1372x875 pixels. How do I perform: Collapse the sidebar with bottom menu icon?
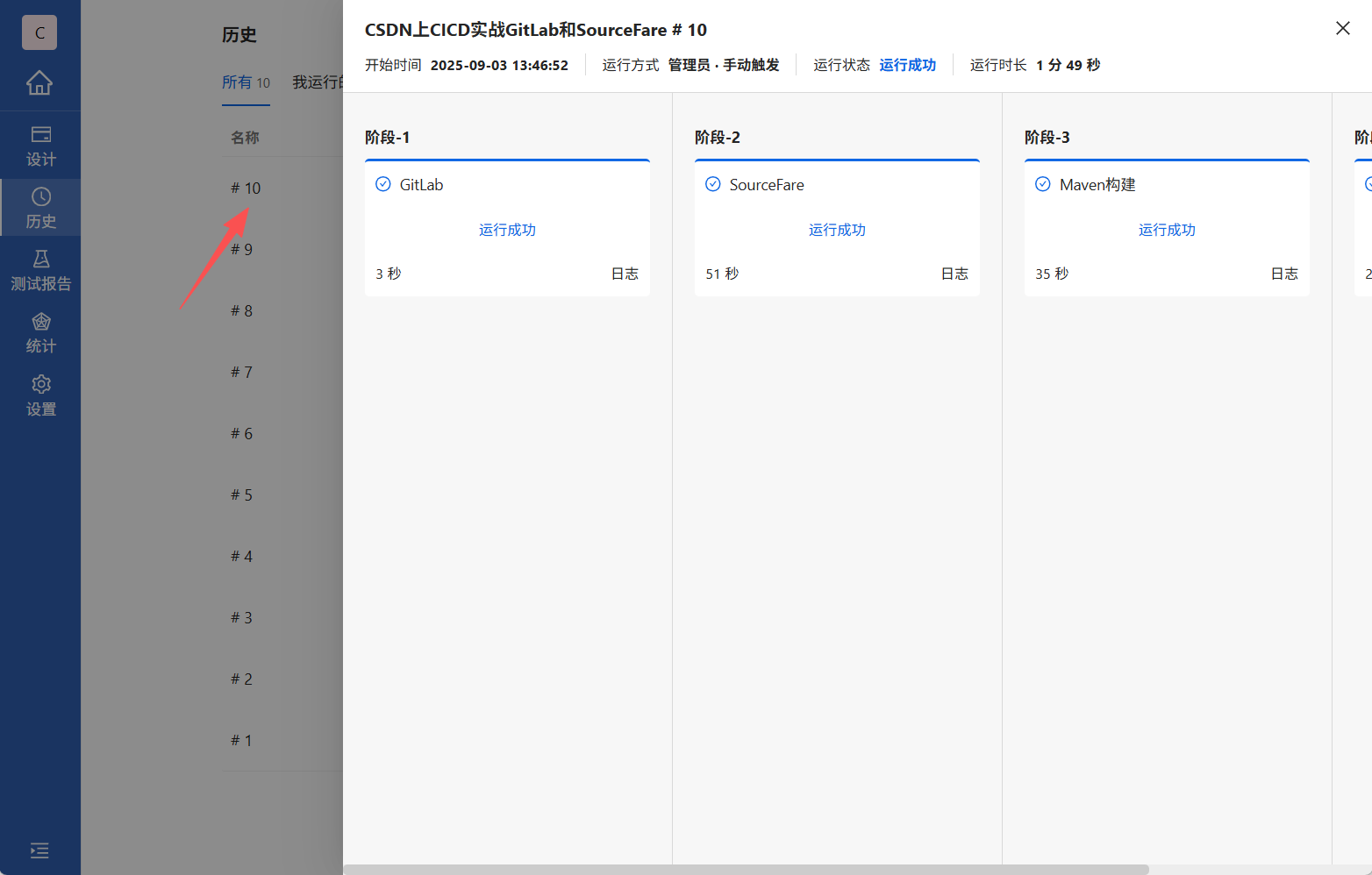(39, 850)
